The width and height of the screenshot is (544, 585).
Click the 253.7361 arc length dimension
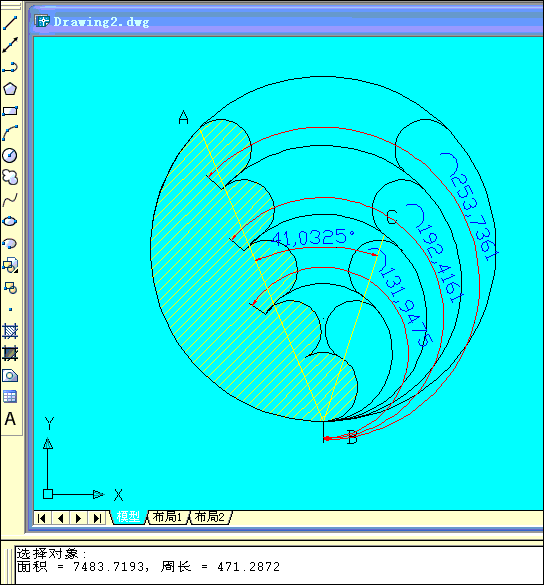[x=470, y=207]
